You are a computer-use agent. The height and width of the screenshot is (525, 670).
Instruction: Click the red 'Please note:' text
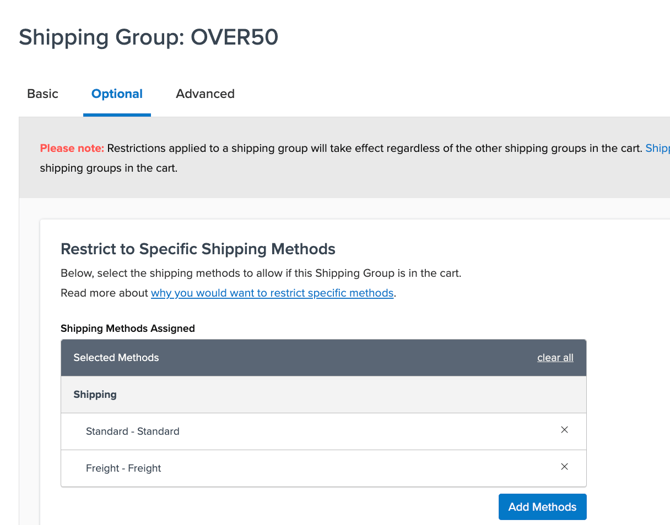pyautogui.click(x=72, y=148)
